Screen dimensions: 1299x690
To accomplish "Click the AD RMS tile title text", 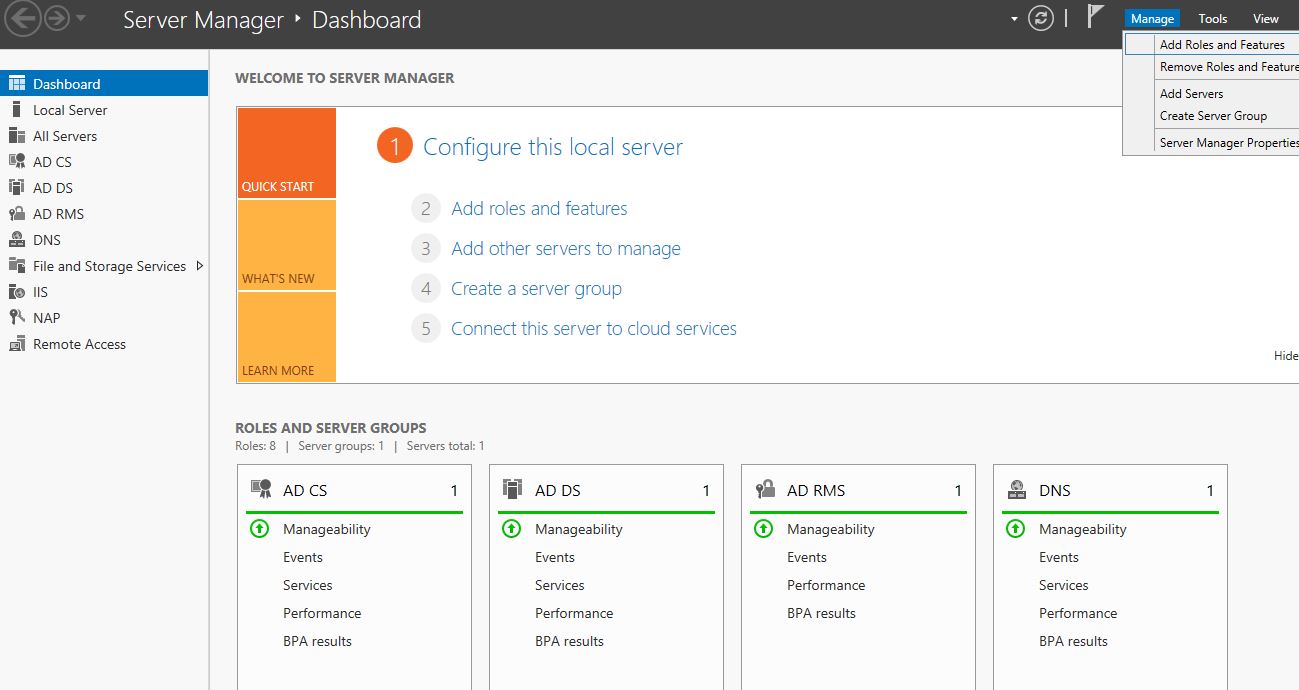I will pyautogui.click(x=816, y=490).
